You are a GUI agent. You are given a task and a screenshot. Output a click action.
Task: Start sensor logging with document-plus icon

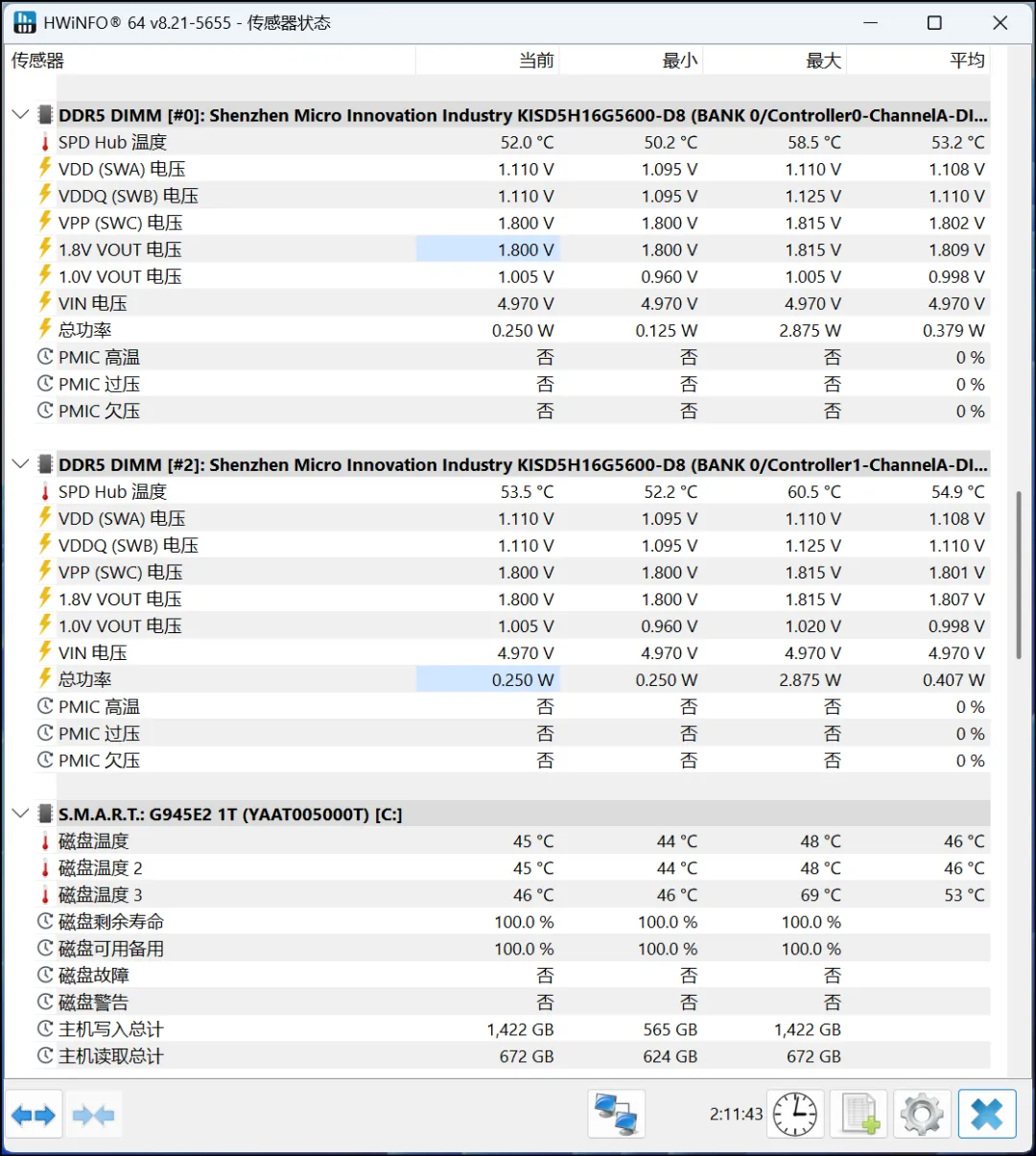click(859, 1115)
